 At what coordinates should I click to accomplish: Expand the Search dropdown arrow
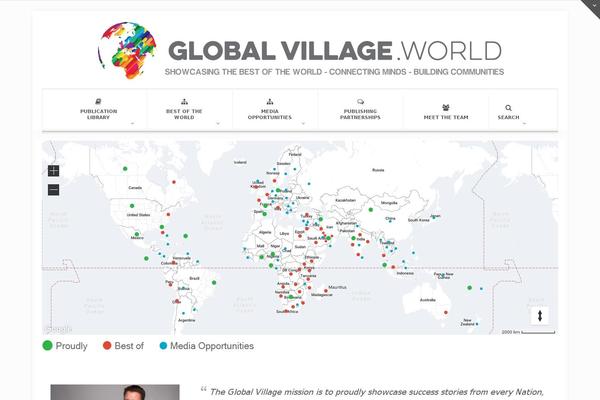tap(524, 124)
